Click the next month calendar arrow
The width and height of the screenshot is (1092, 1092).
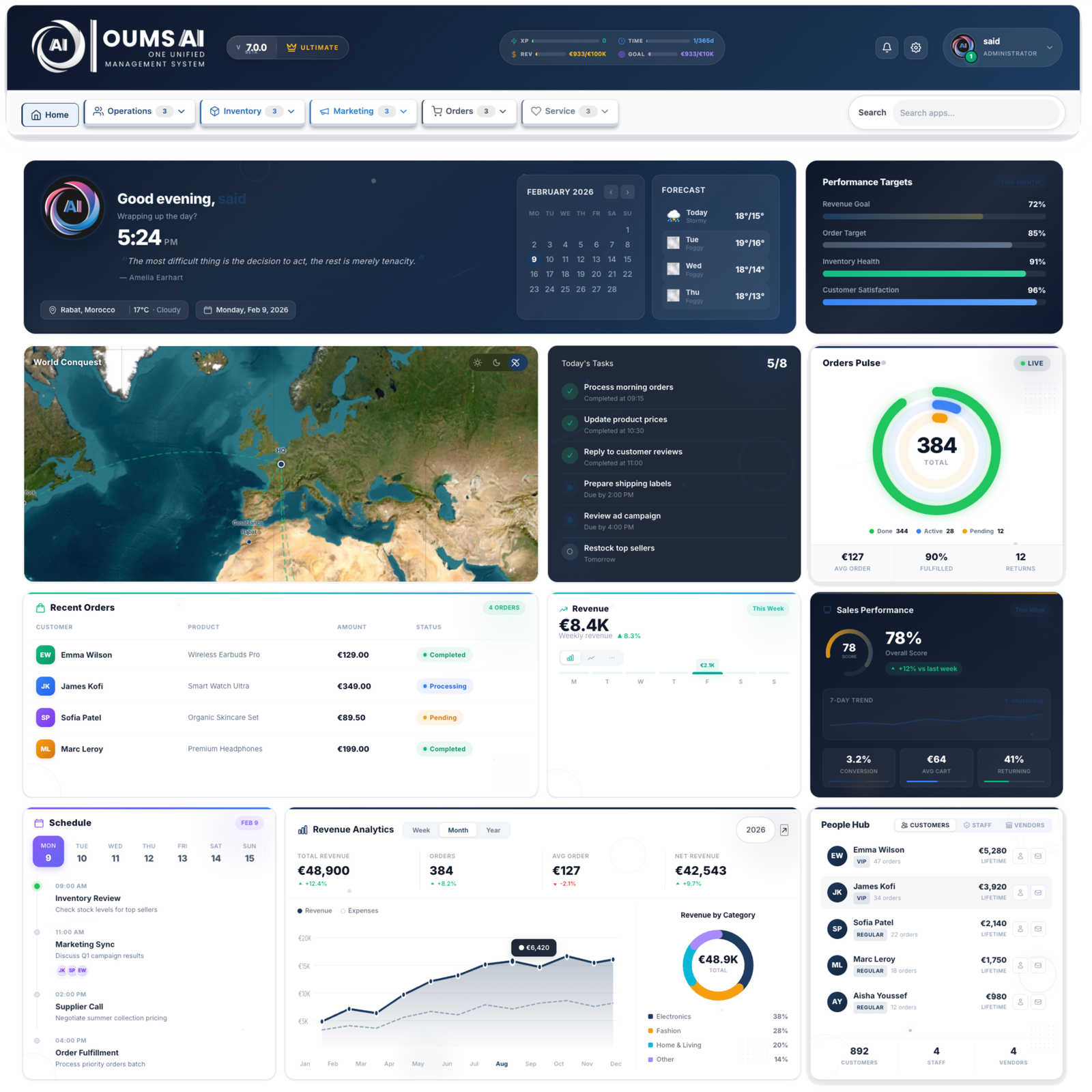[627, 192]
